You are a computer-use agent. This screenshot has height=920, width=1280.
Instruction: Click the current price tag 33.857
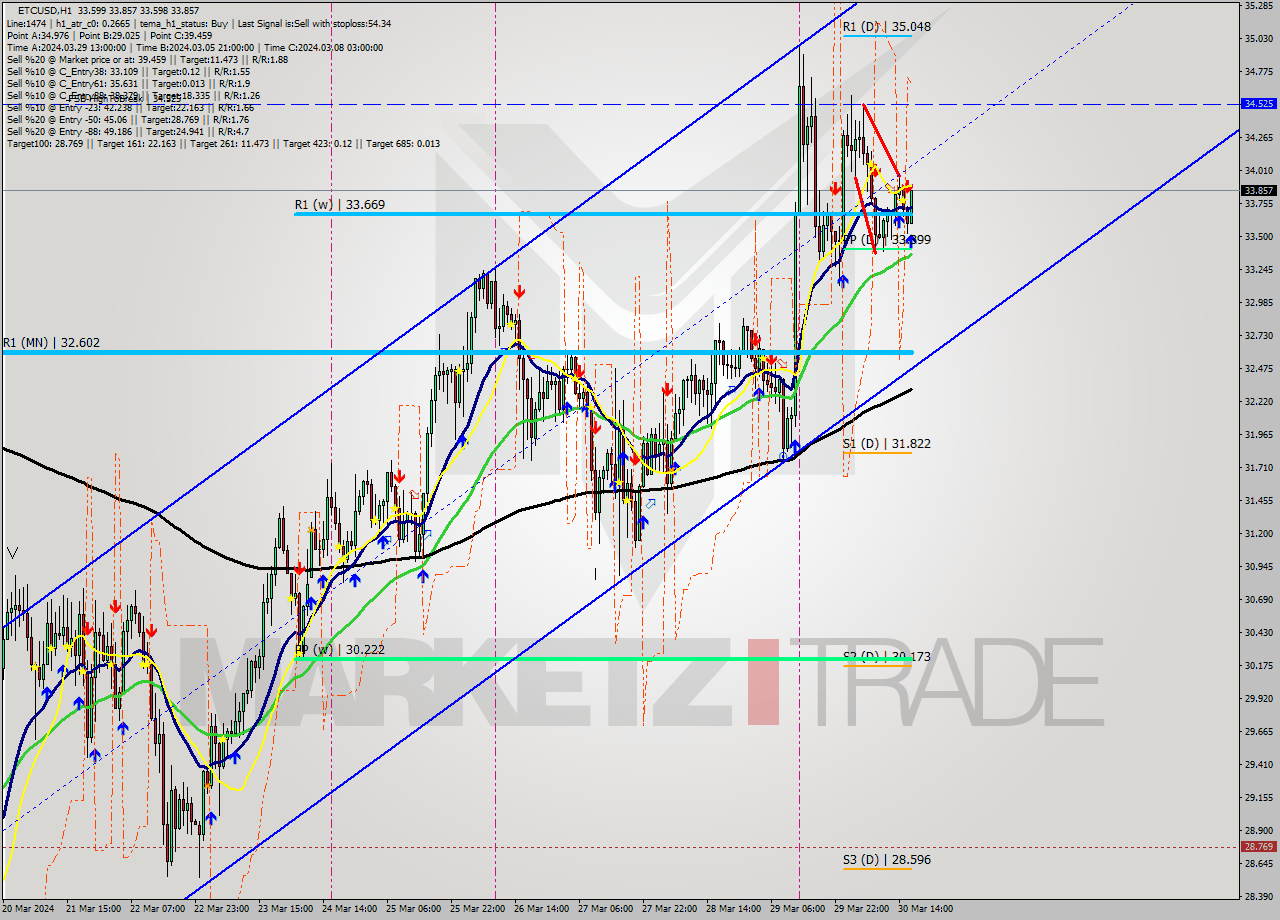1259,190
